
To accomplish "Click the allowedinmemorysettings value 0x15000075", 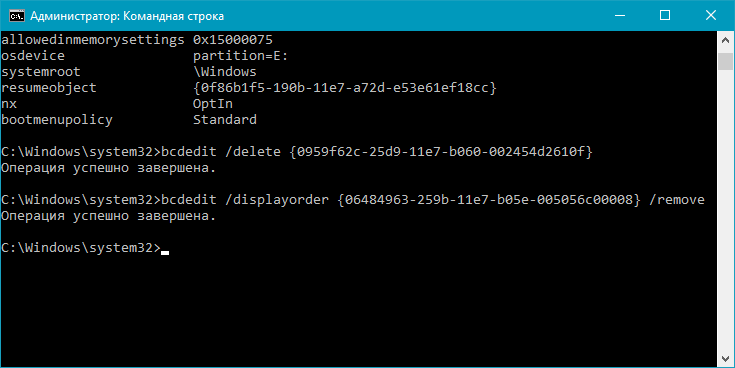I will [x=232, y=40].
